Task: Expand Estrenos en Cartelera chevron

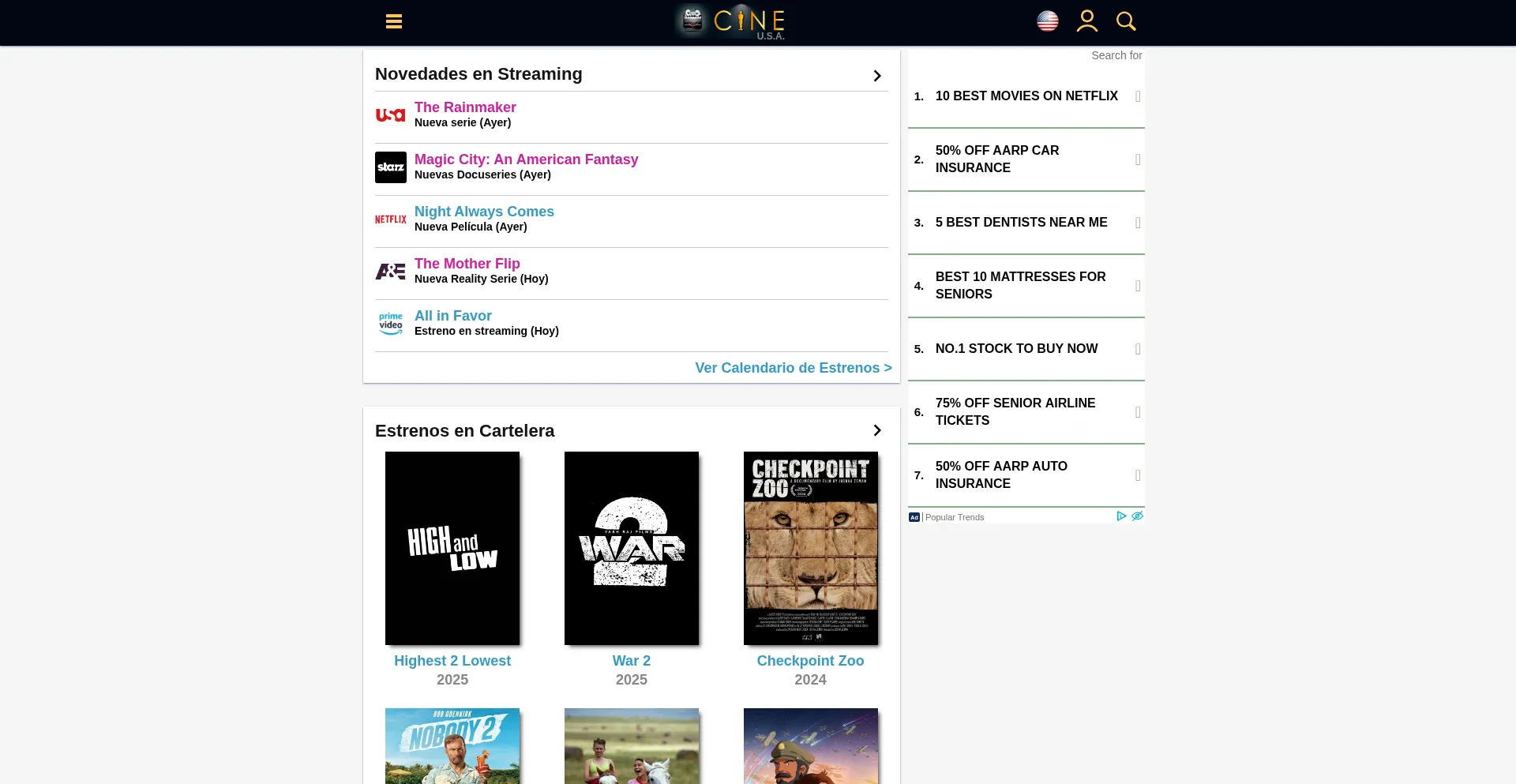Action: click(x=877, y=430)
